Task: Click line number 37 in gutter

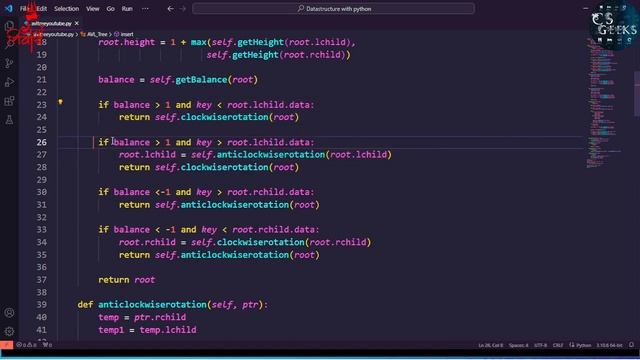Action: (42, 280)
